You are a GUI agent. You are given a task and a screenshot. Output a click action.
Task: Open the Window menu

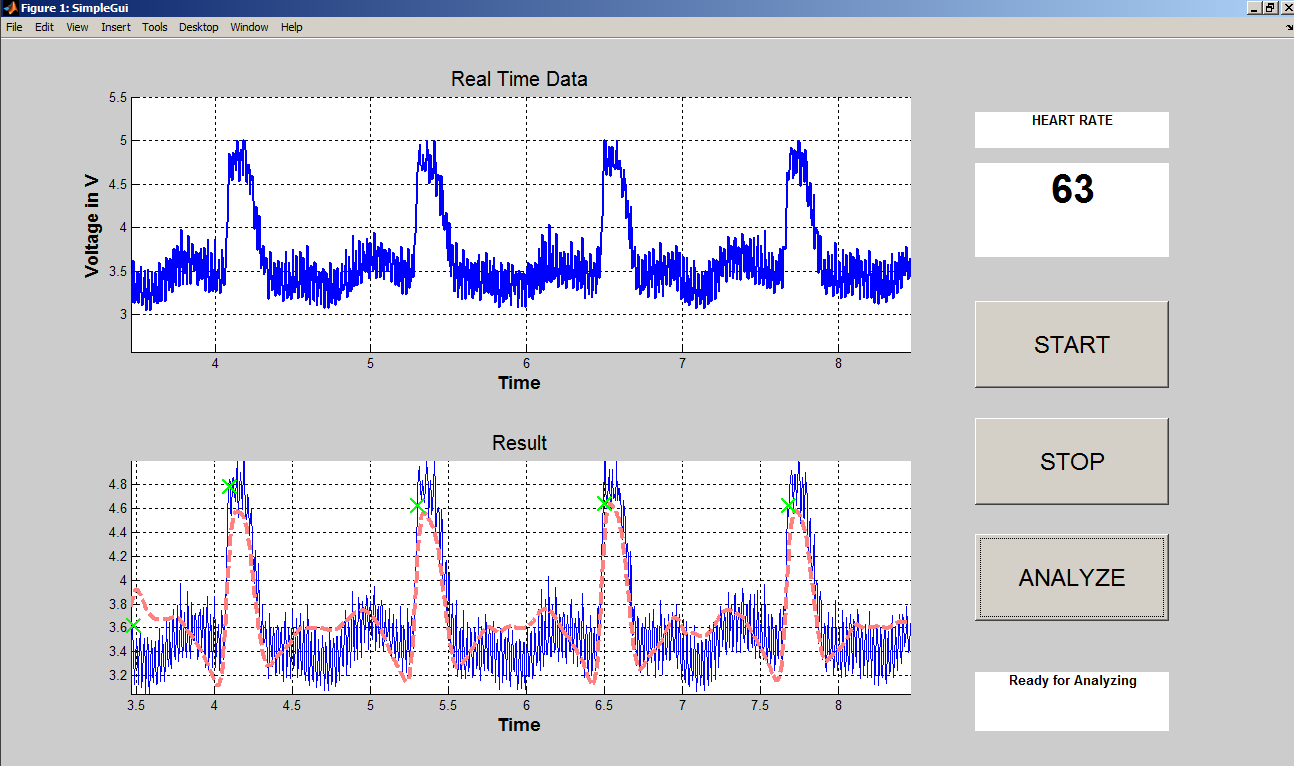coord(248,27)
